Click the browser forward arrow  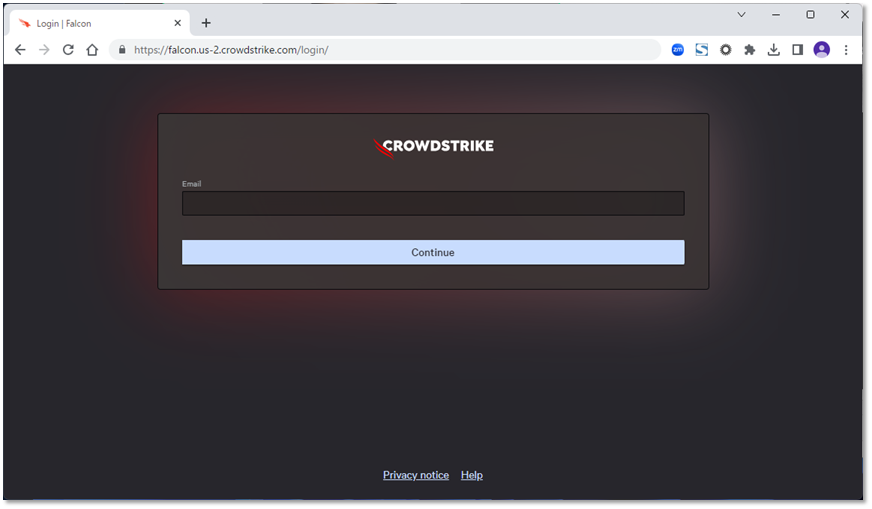click(x=44, y=50)
